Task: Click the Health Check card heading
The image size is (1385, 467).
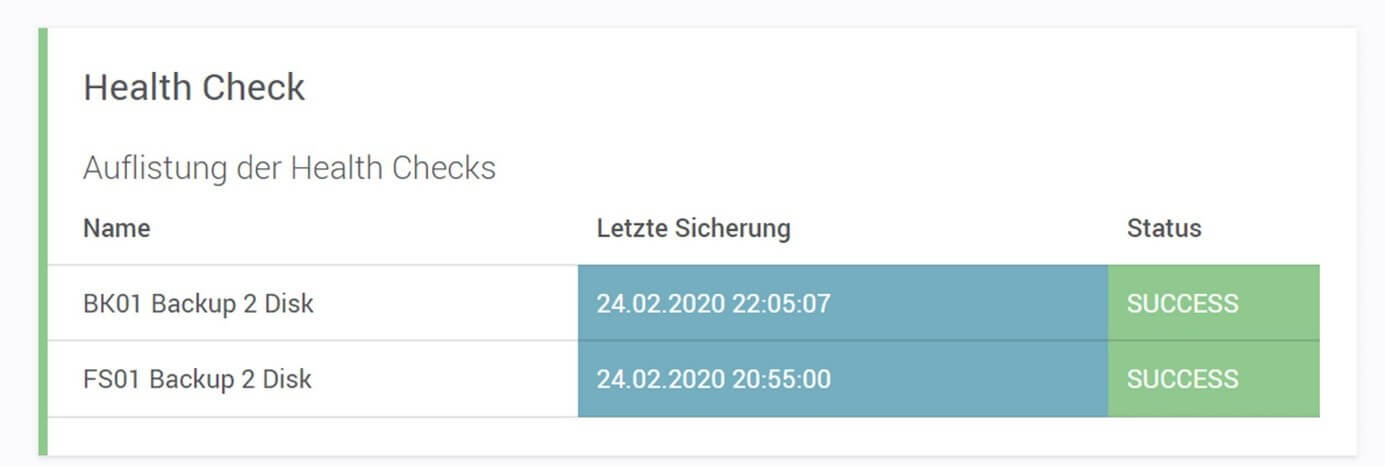Action: [194, 88]
